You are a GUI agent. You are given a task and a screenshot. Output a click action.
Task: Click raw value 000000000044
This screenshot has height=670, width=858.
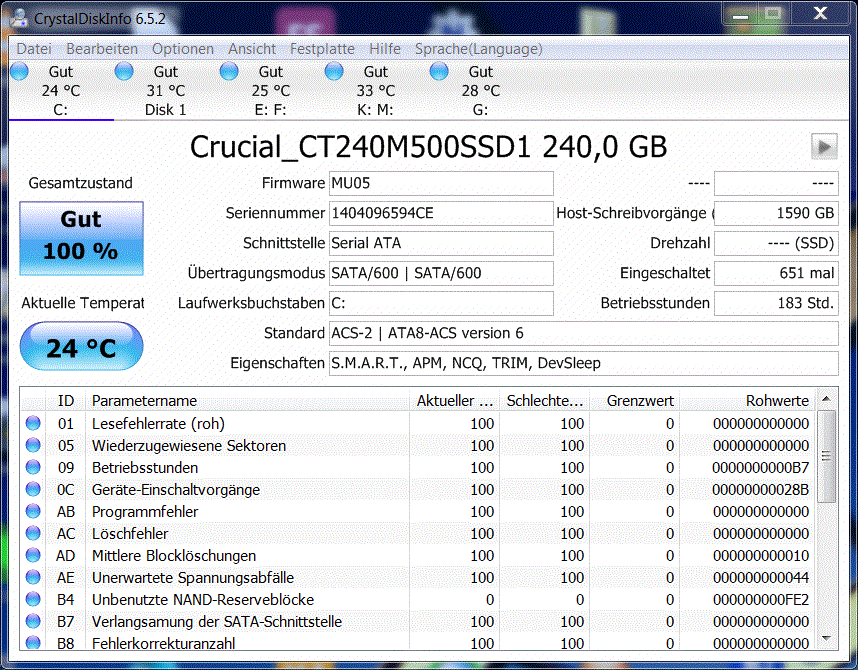(761, 577)
